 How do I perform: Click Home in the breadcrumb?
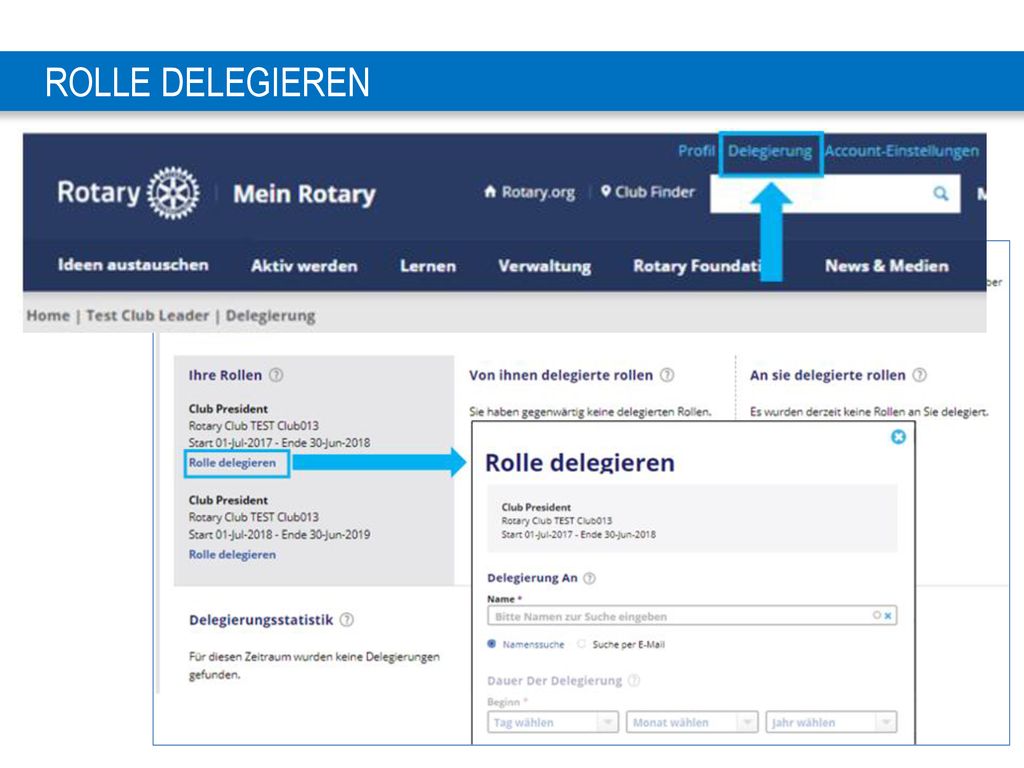48,315
